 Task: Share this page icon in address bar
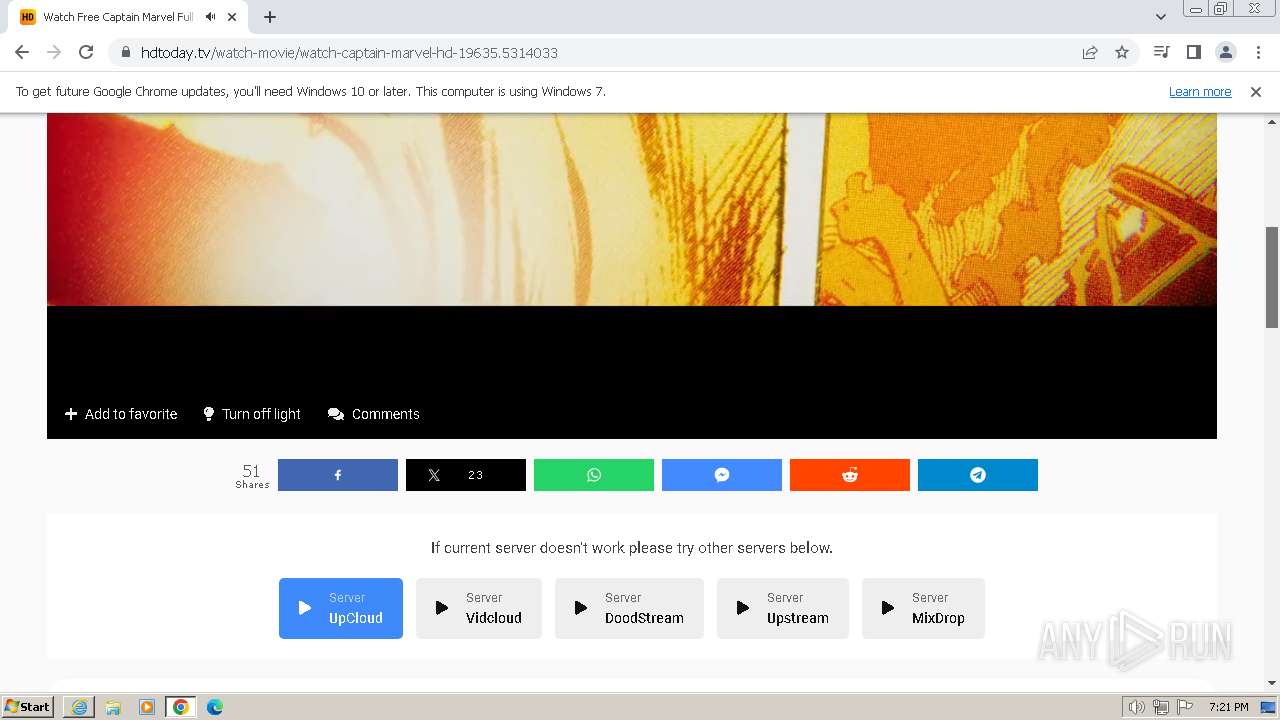(1090, 52)
